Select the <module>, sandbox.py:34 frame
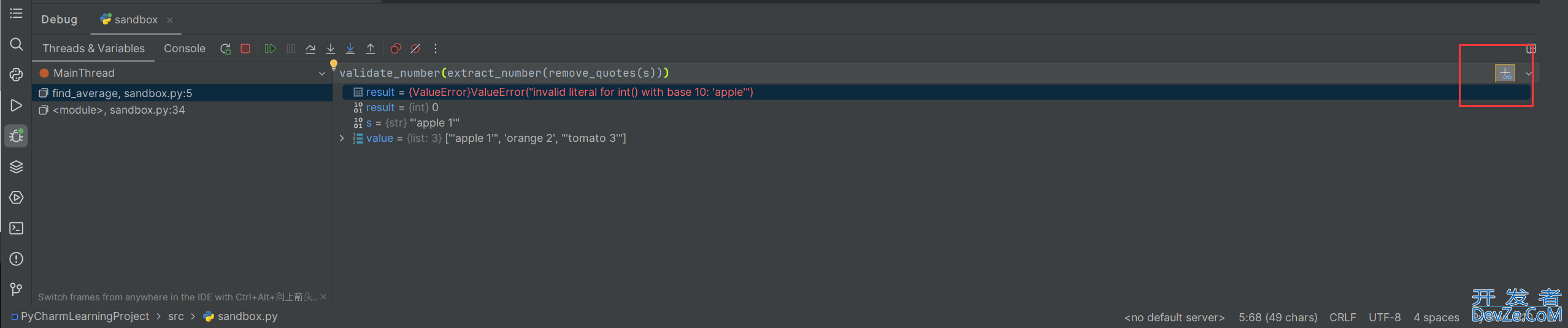 [182, 110]
